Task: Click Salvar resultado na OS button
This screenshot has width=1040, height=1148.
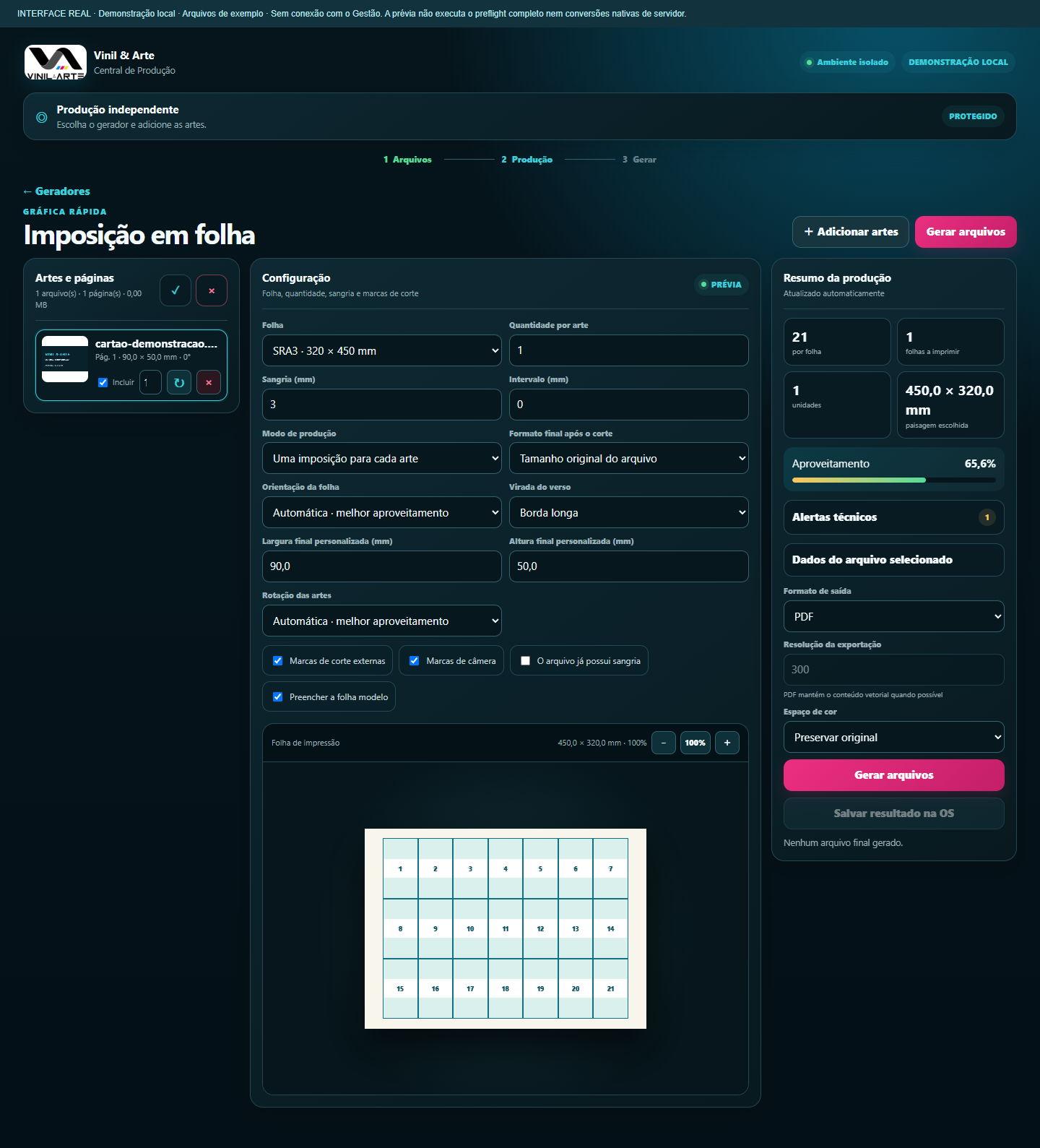Action: click(894, 813)
